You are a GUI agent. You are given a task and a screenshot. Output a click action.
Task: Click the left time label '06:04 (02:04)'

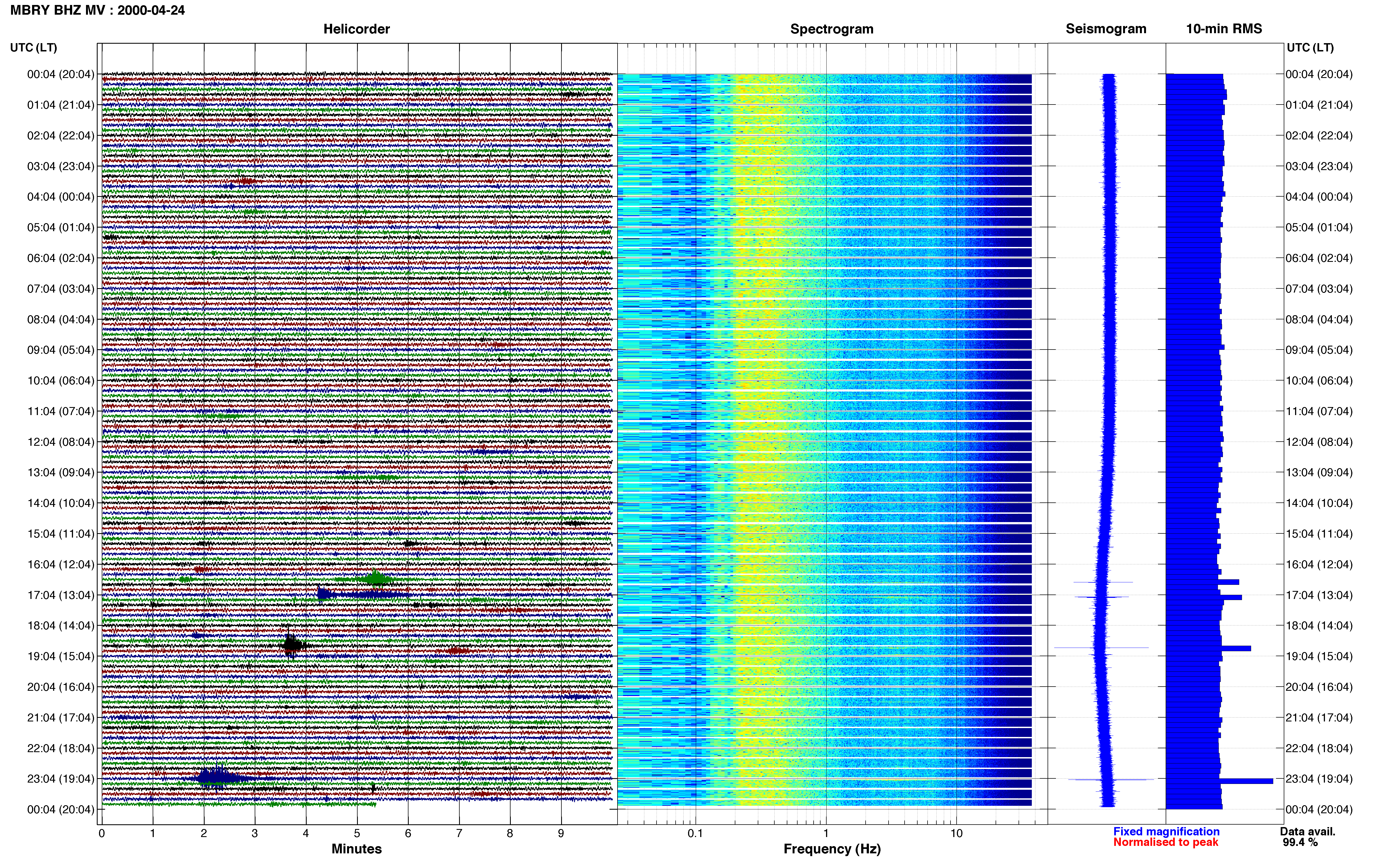coord(60,258)
